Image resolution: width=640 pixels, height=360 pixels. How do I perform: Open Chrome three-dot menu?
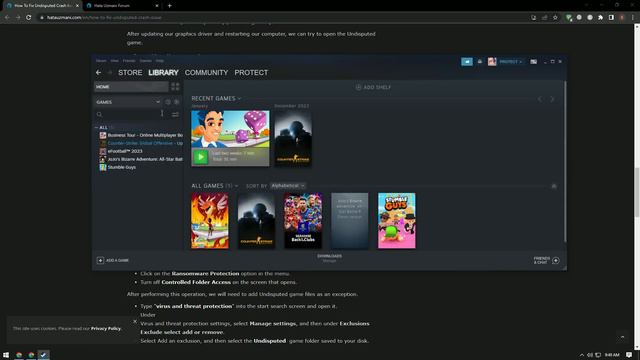pos(633,18)
